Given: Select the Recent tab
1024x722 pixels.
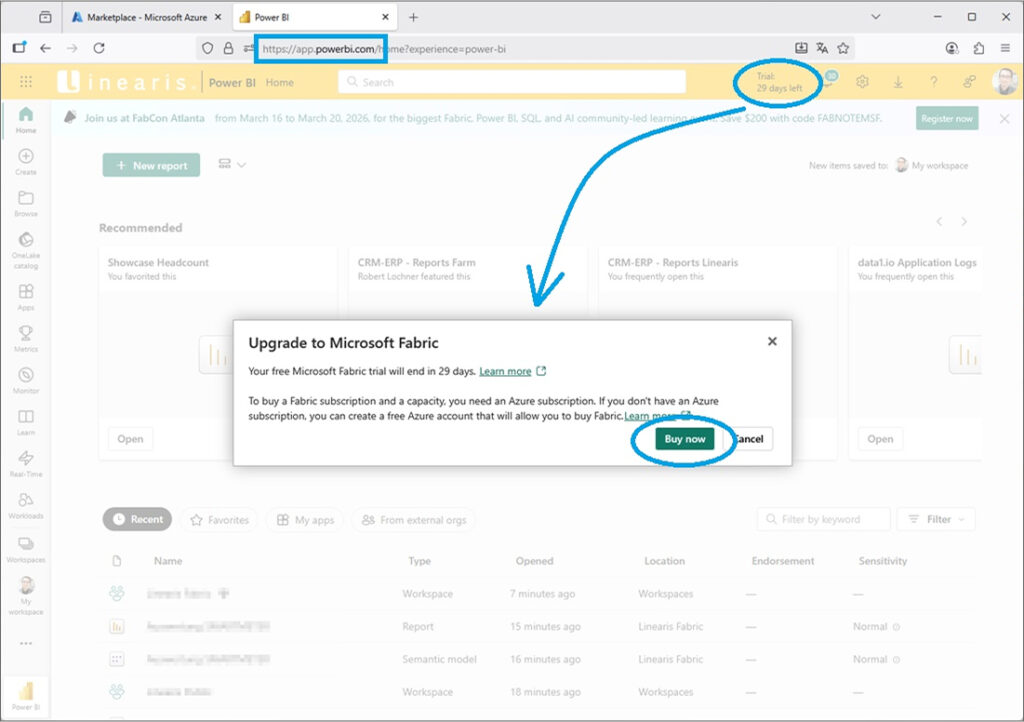Looking at the screenshot, I should [x=138, y=519].
